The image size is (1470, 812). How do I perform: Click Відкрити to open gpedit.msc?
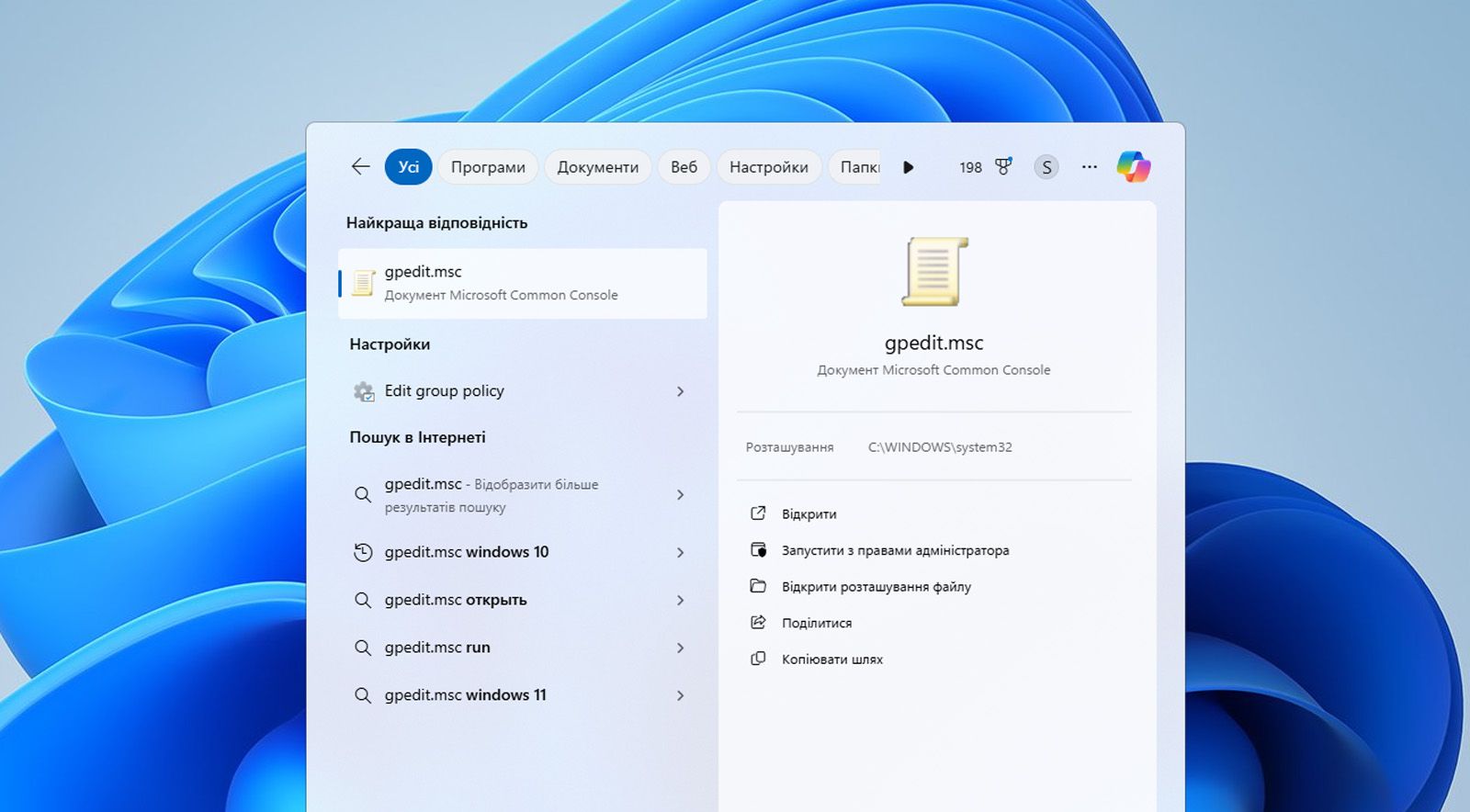pos(808,514)
